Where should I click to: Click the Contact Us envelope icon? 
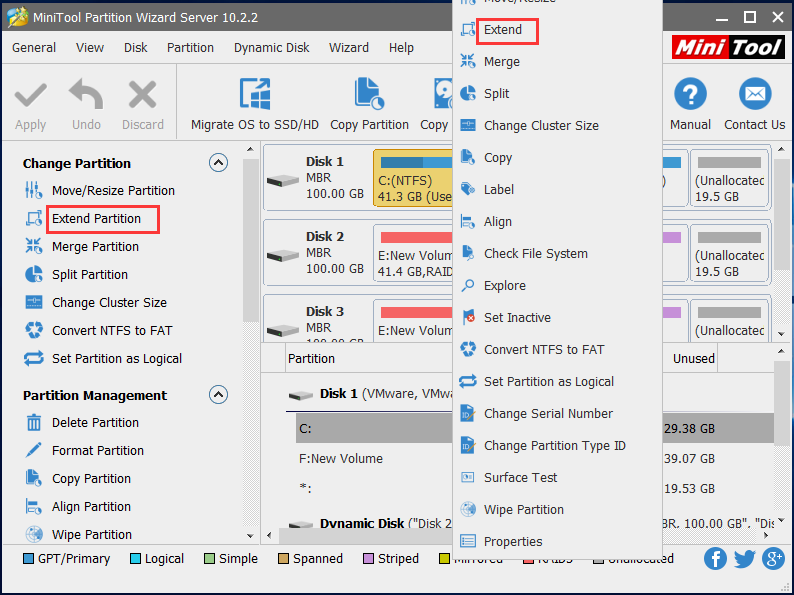[x=755, y=94]
